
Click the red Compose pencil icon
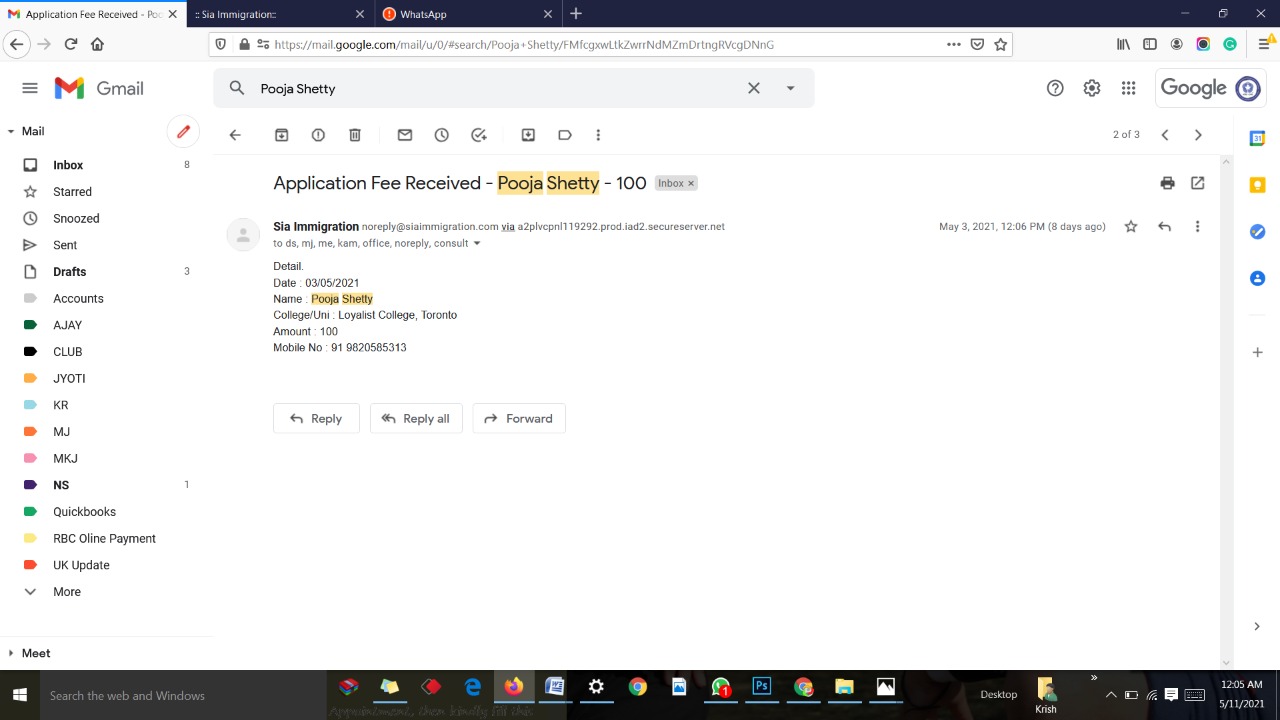tap(183, 131)
